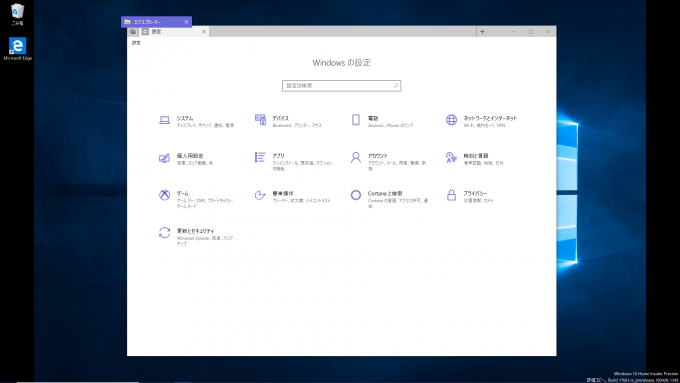Open the 時刻と言語 icon

click(451, 157)
